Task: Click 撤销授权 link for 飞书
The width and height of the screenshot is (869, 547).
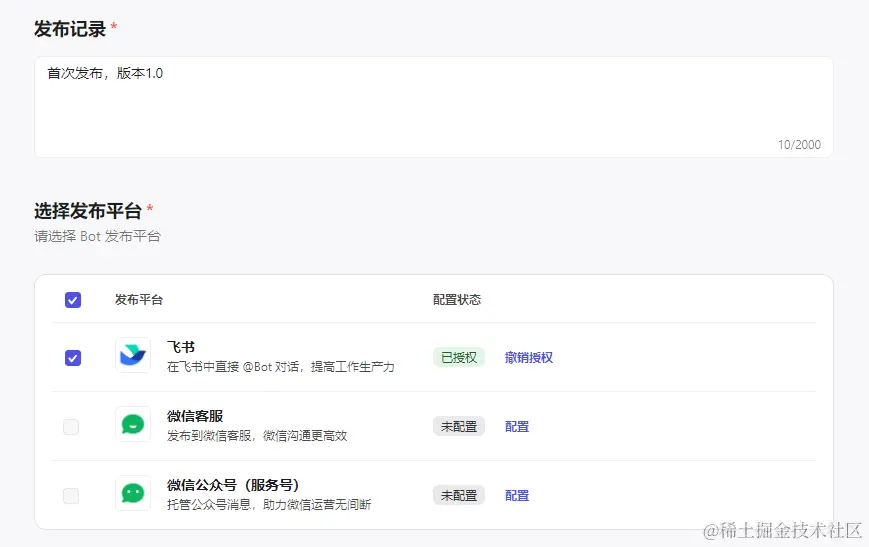Action: (x=529, y=357)
